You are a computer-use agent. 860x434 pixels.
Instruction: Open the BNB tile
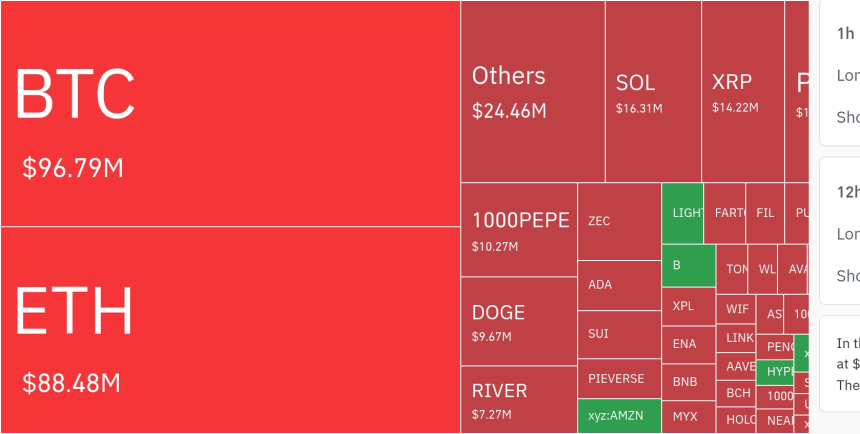(x=688, y=382)
